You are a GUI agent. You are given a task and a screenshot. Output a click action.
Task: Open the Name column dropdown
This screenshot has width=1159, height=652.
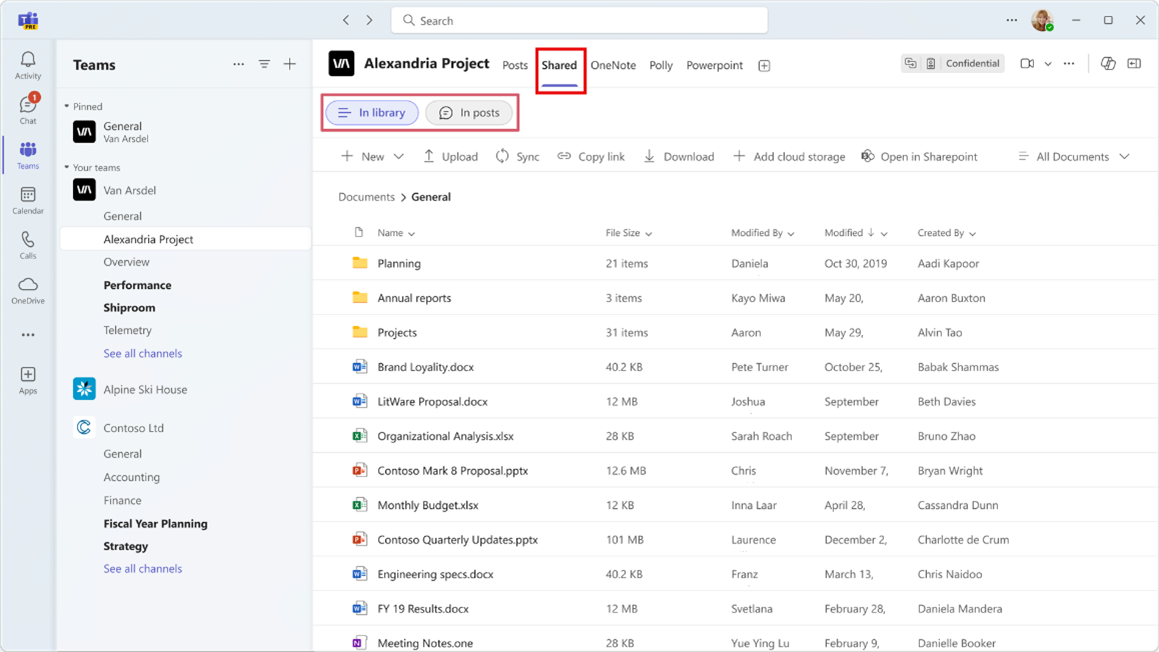tap(412, 234)
